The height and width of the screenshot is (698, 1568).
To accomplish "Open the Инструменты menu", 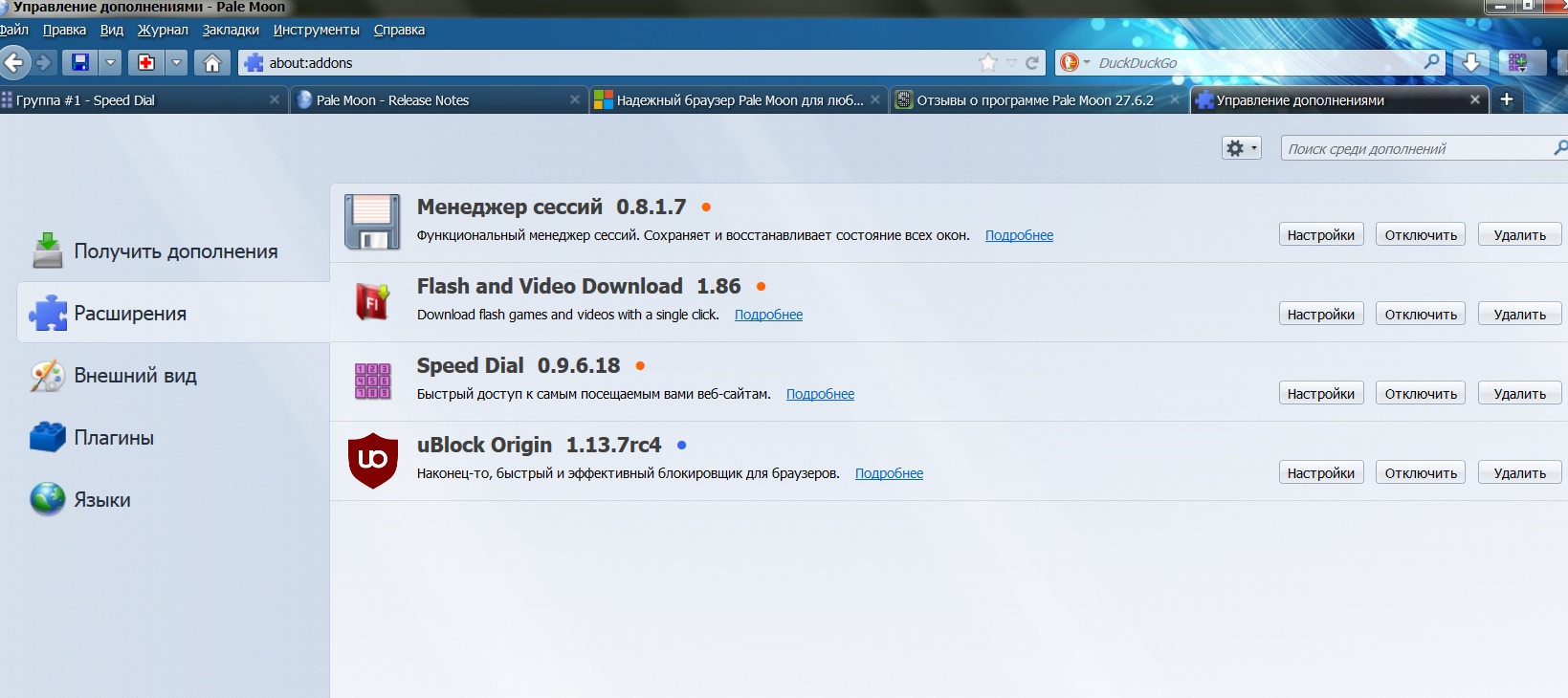I will tap(317, 31).
